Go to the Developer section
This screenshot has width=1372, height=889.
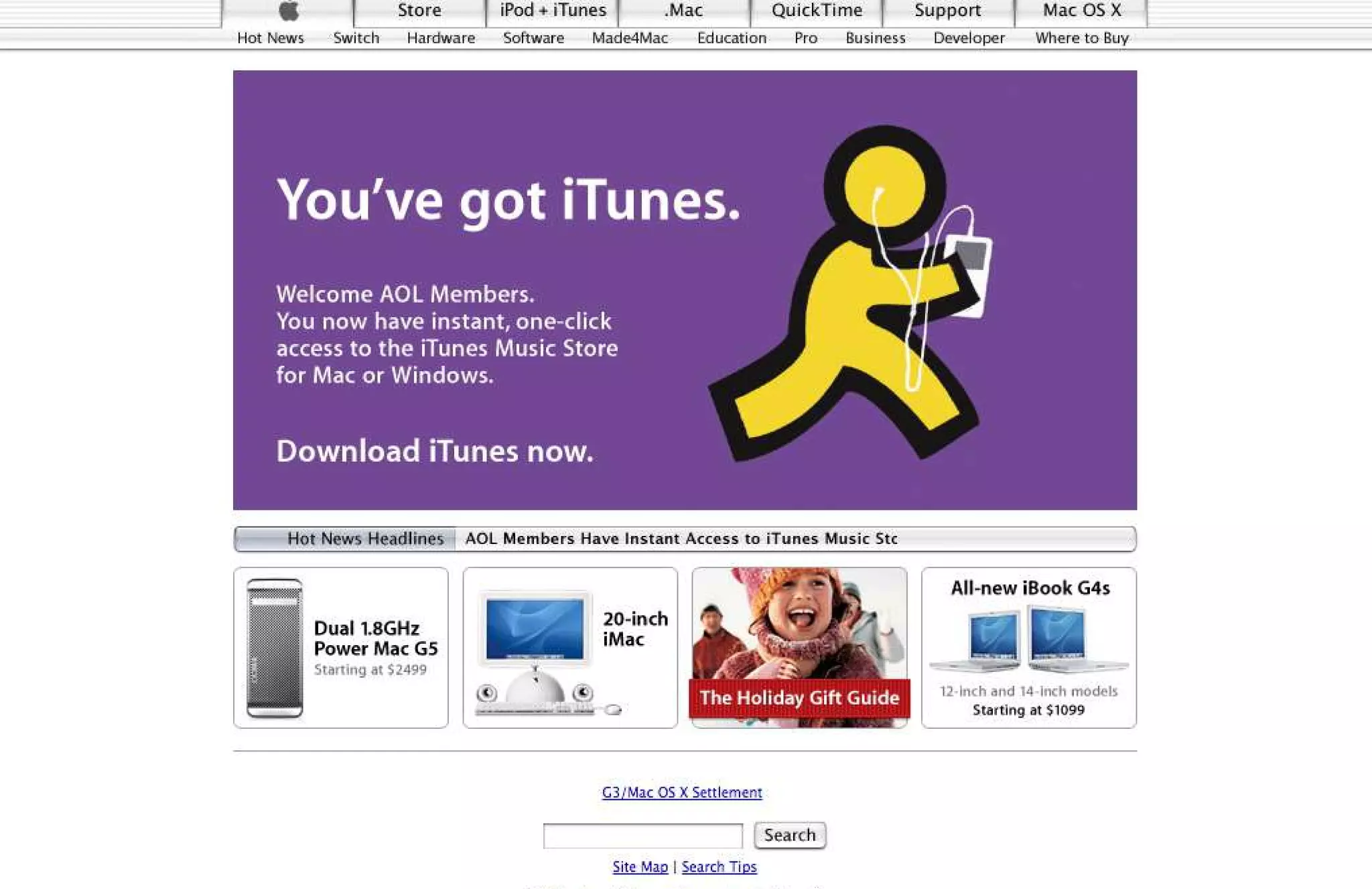pyautogui.click(x=969, y=38)
